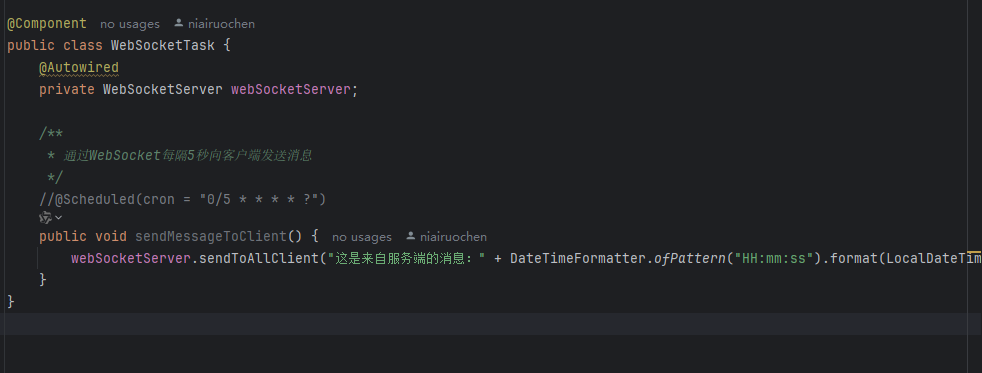Click the @Component annotation
Viewport: 982px width, 373px height.
click(x=47, y=24)
